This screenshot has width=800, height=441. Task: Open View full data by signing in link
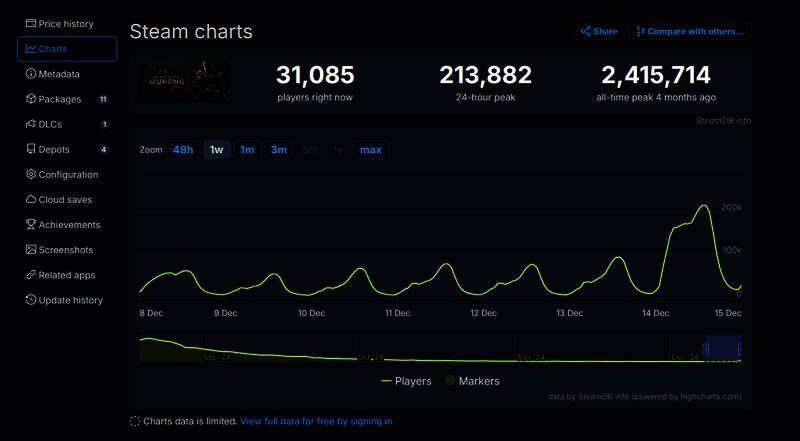316,422
